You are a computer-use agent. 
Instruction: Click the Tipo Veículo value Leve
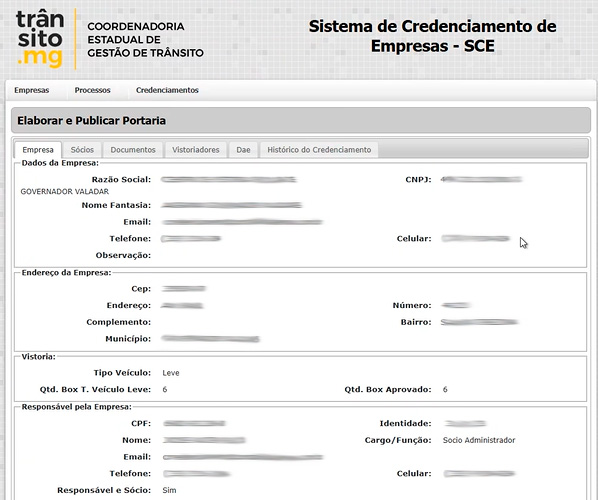pos(171,373)
